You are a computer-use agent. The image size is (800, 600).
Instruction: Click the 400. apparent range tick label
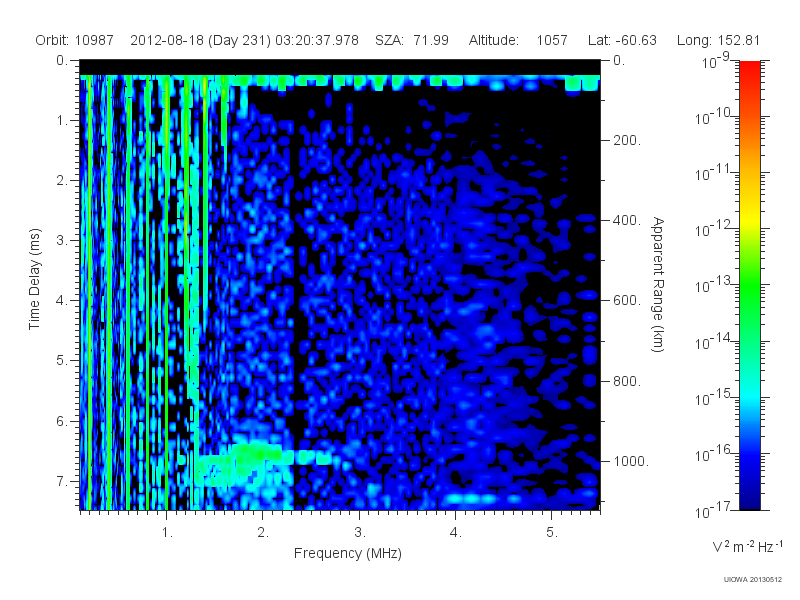coord(627,220)
